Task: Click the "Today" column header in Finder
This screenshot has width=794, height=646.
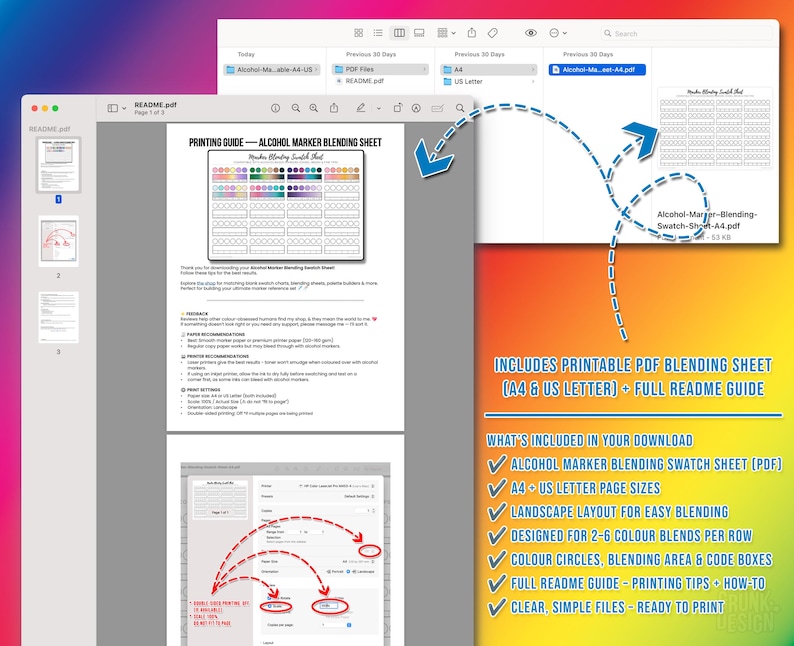Action: (x=246, y=54)
